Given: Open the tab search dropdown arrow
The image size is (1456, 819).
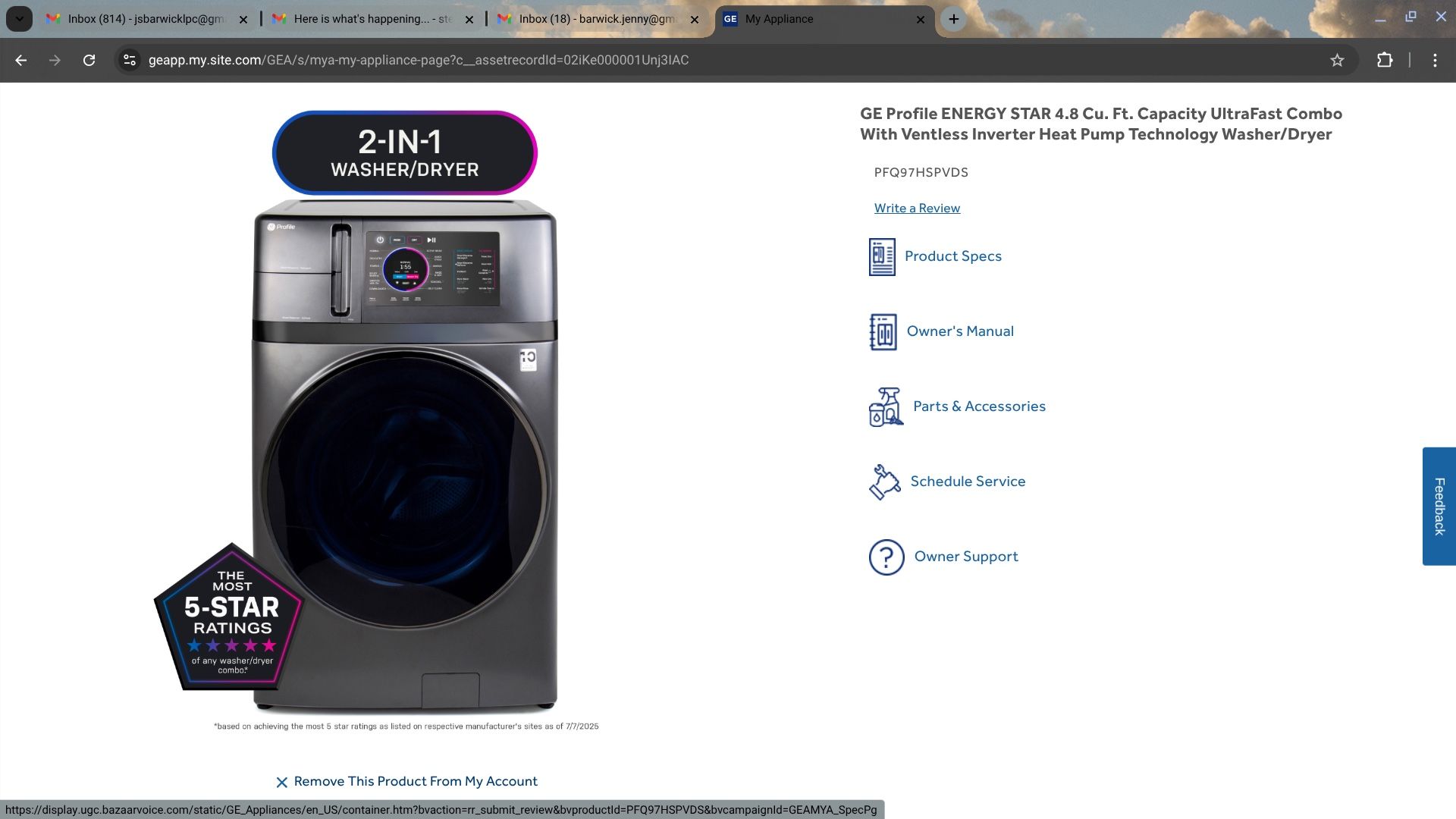Looking at the screenshot, I should (x=19, y=19).
